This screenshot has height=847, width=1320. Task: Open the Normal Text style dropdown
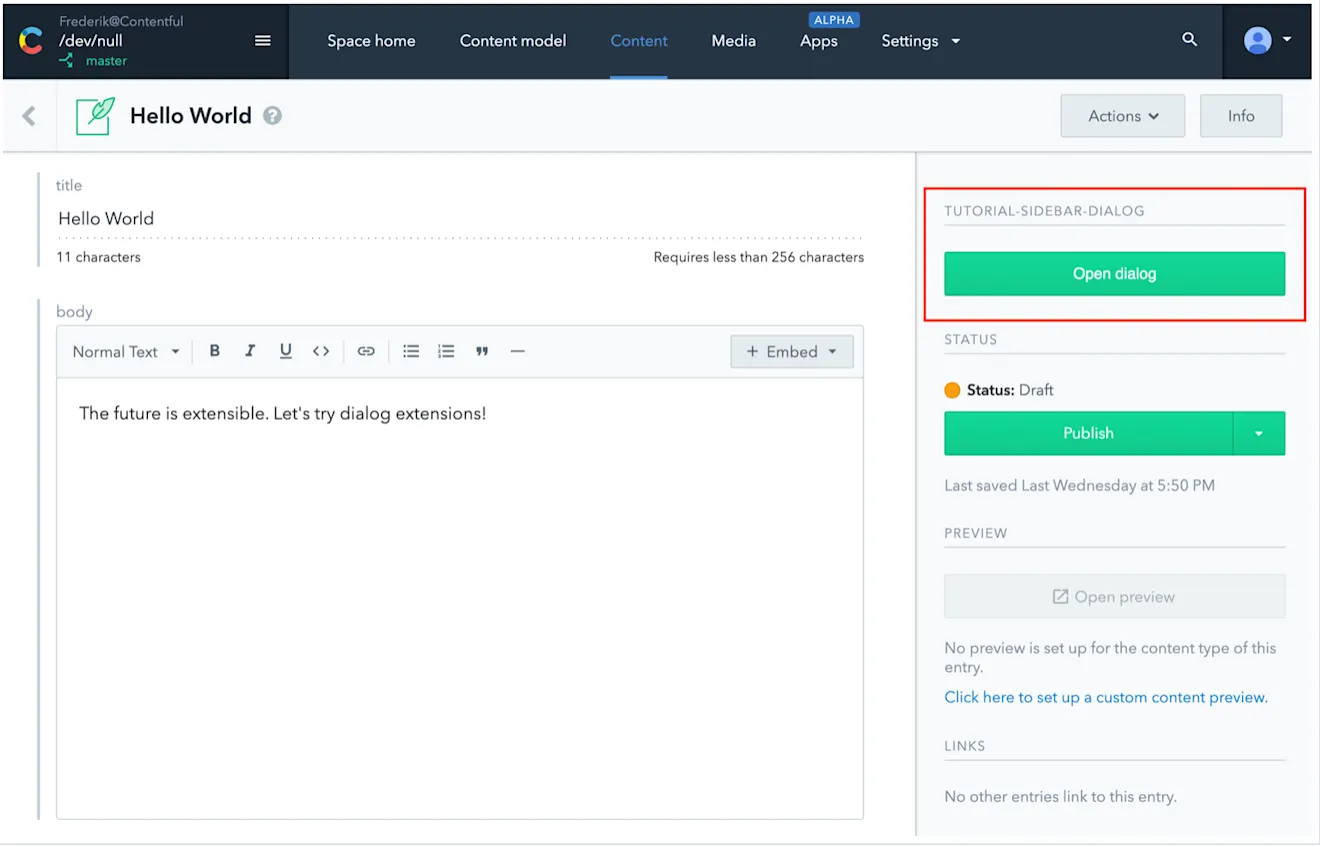click(126, 351)
